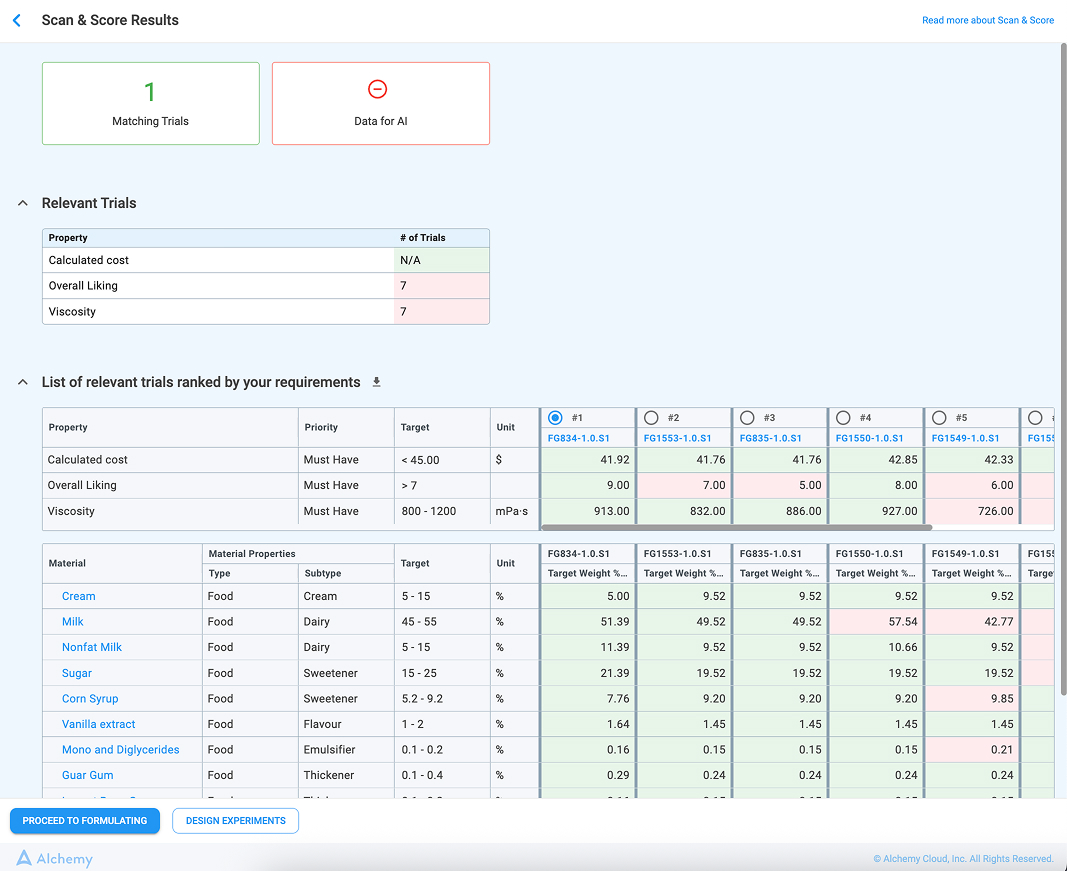The width and height of the screenshot is (1067, 871).
Task: Open the Vanilla extract material link
Action: 99,724
